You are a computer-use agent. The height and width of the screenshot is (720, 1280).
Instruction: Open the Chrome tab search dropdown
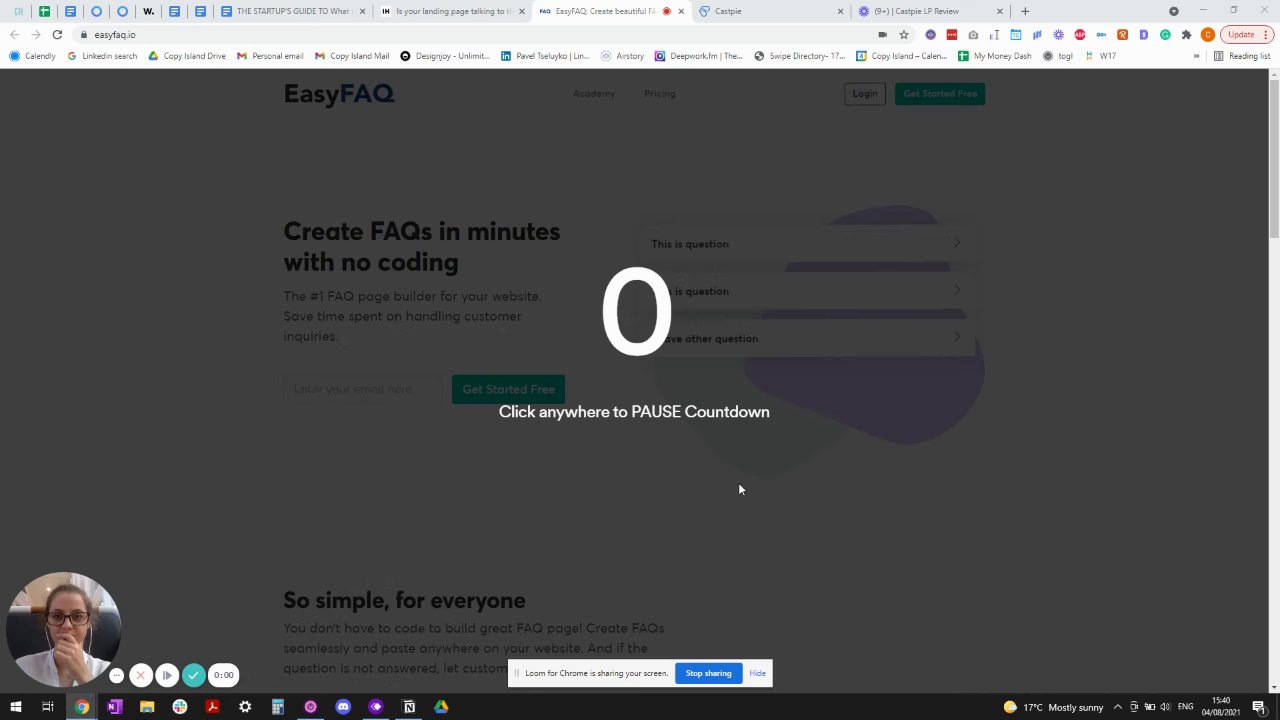click(x=1174, y=11)
